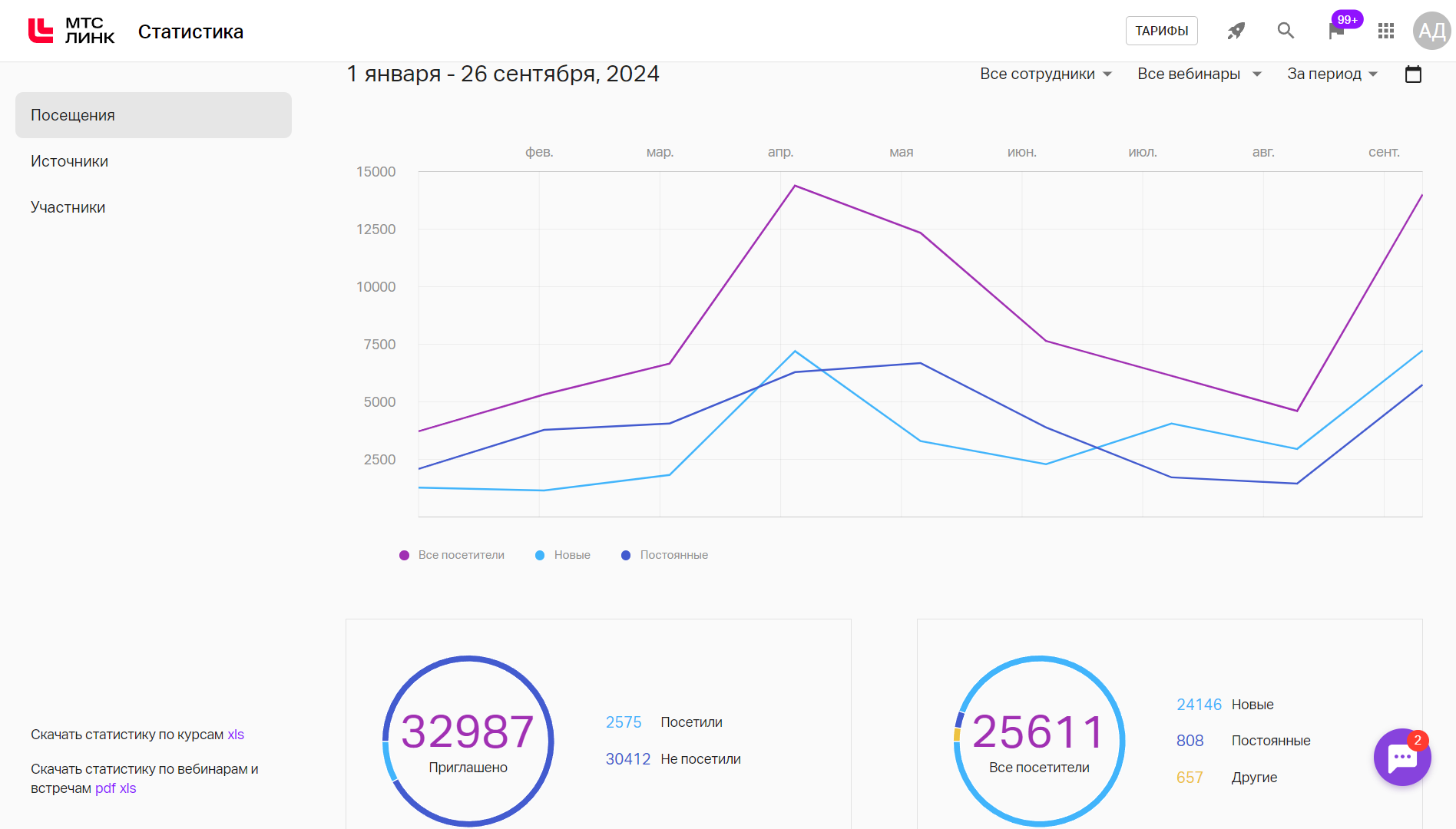The image size is (1456, 829).
Task: Open the calendar date picker icon
Action: coord(1413,74)
